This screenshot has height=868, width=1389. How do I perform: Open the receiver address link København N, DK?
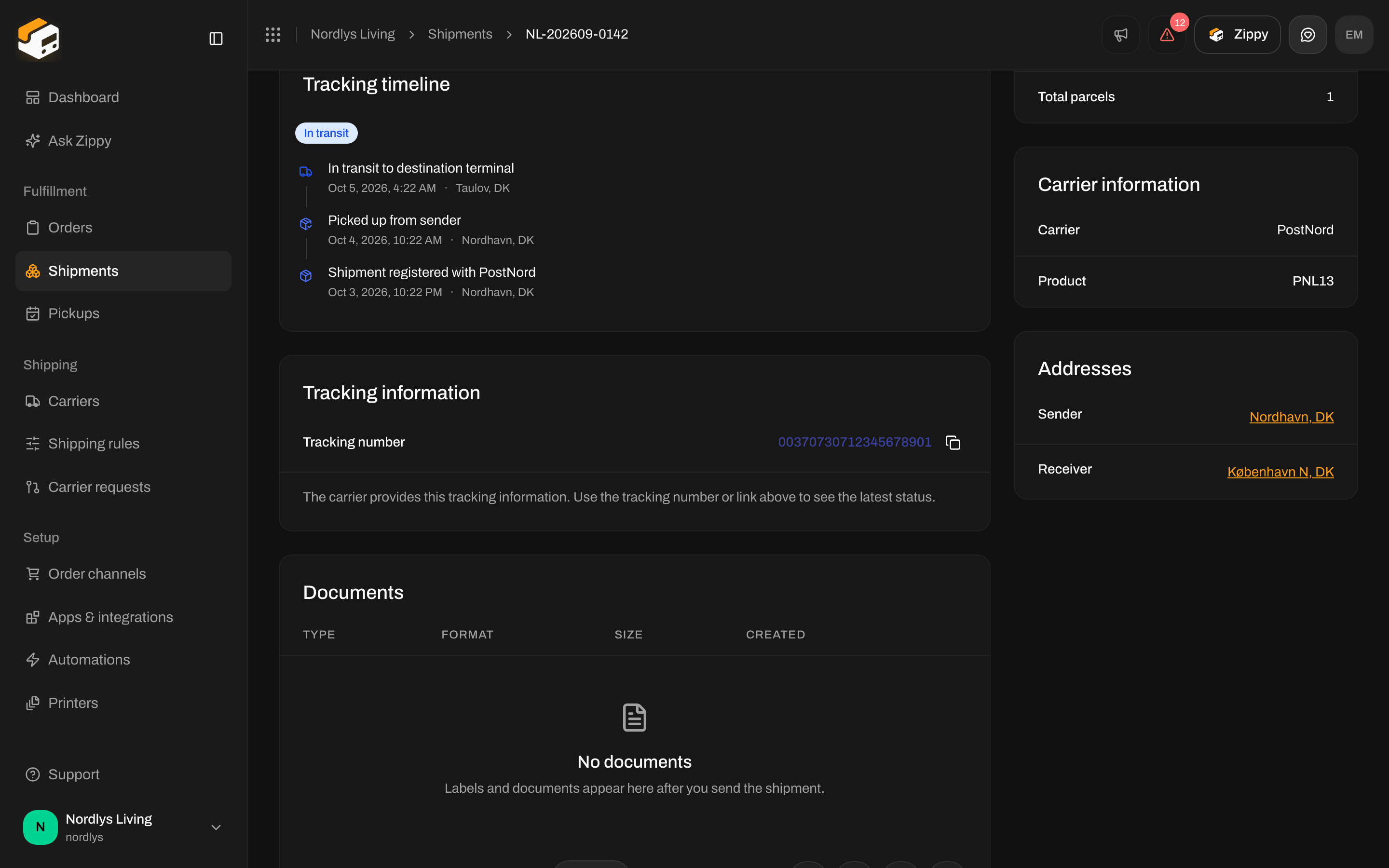pyautogui.click(x=1280, y=472)
